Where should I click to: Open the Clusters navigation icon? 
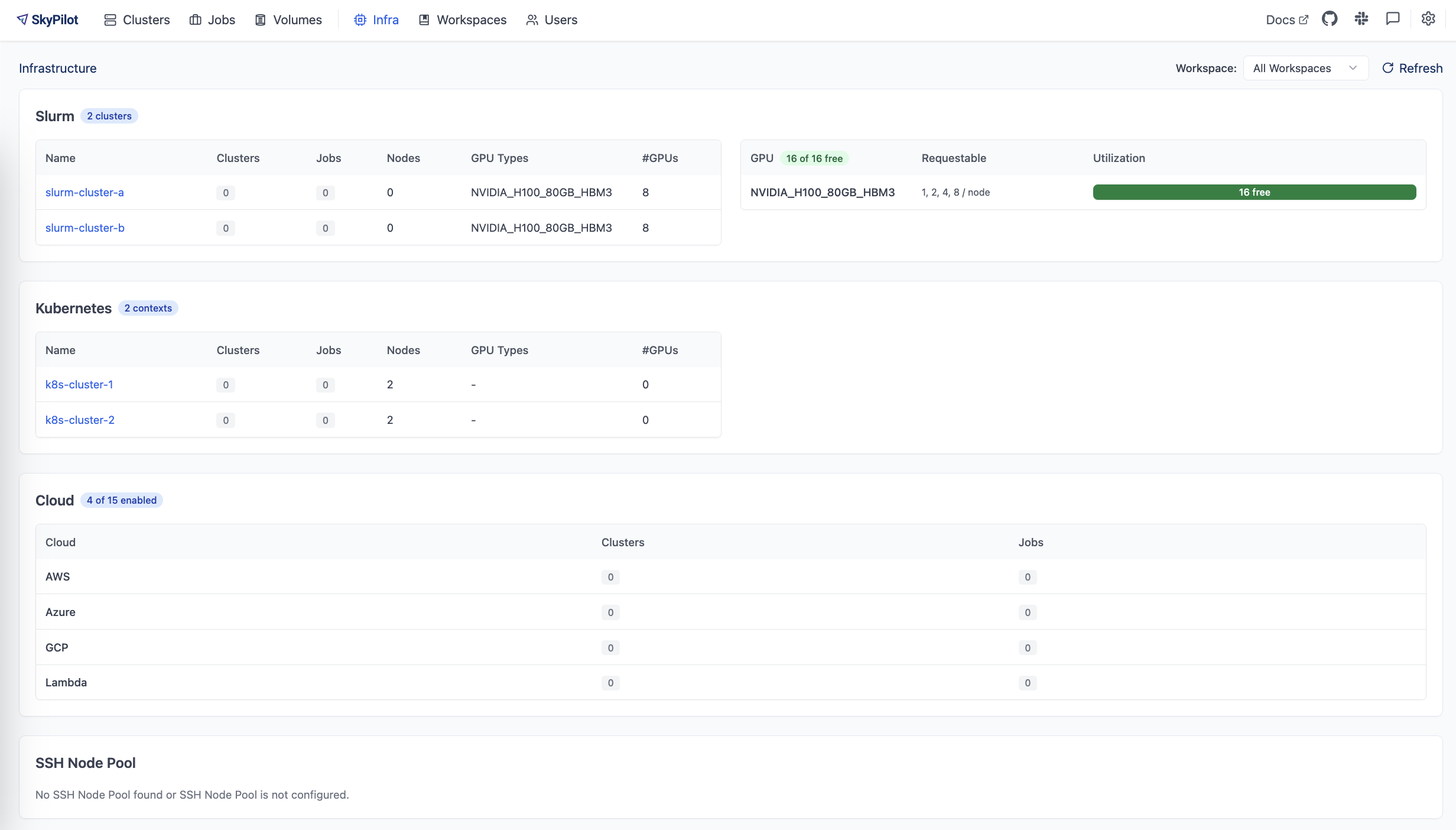point(110,20)
